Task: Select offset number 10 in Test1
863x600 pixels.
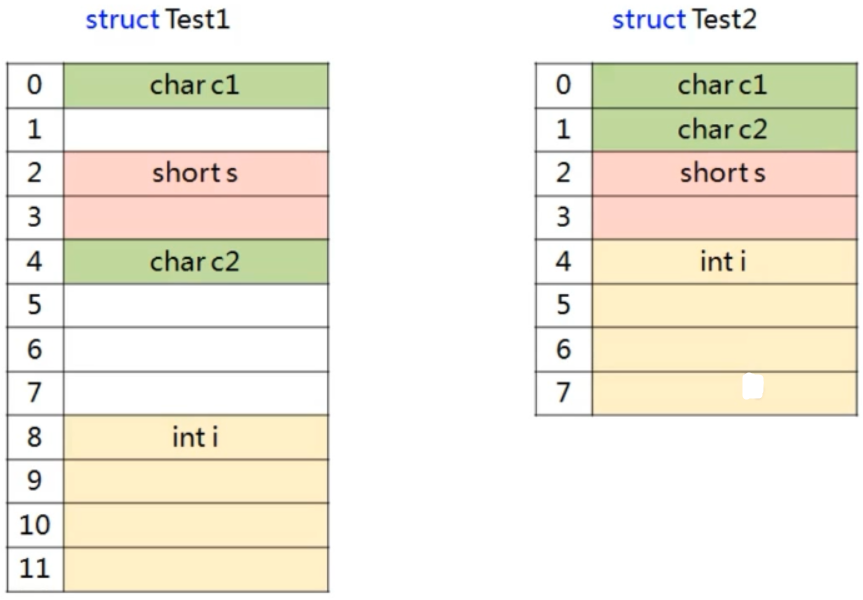Action: click(x=34, y=525)
